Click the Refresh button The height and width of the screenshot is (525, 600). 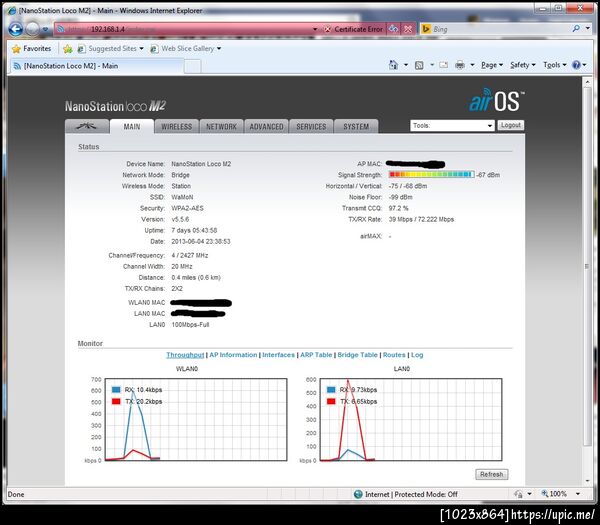click(492, 474)
